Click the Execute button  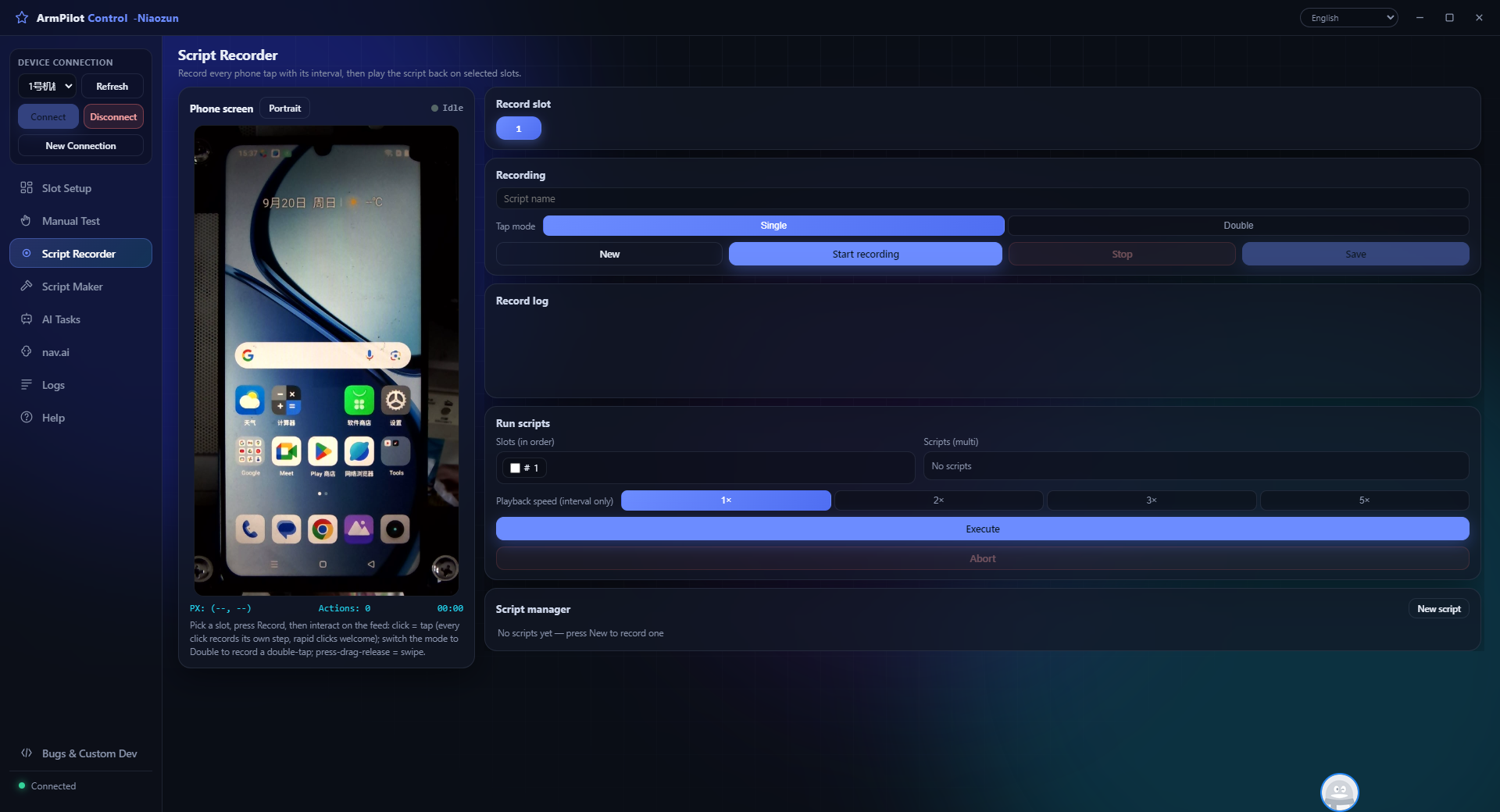[x=982, y=529]
